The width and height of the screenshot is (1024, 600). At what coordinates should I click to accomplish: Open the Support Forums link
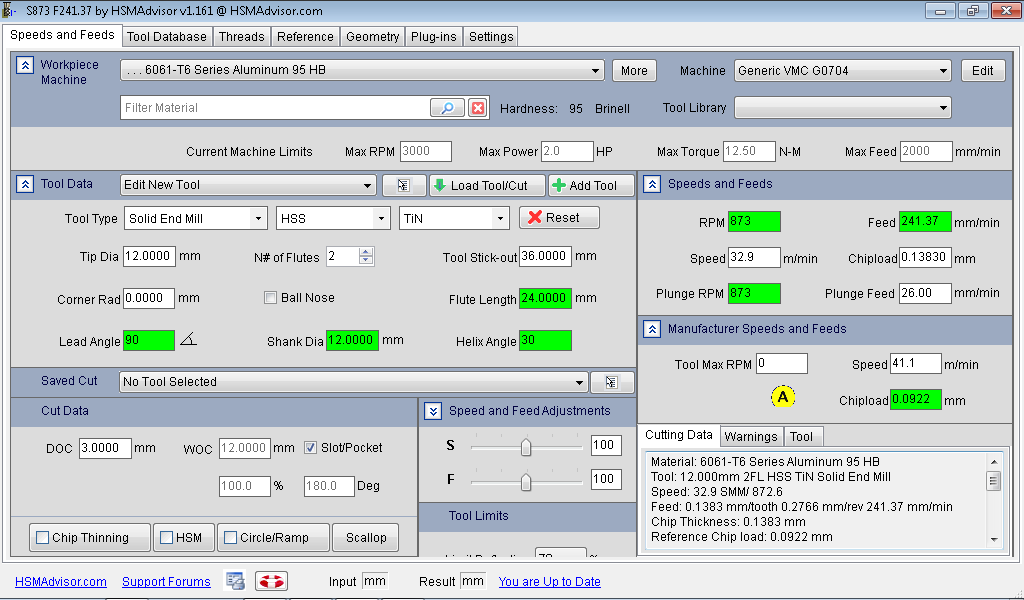[166, 582]
